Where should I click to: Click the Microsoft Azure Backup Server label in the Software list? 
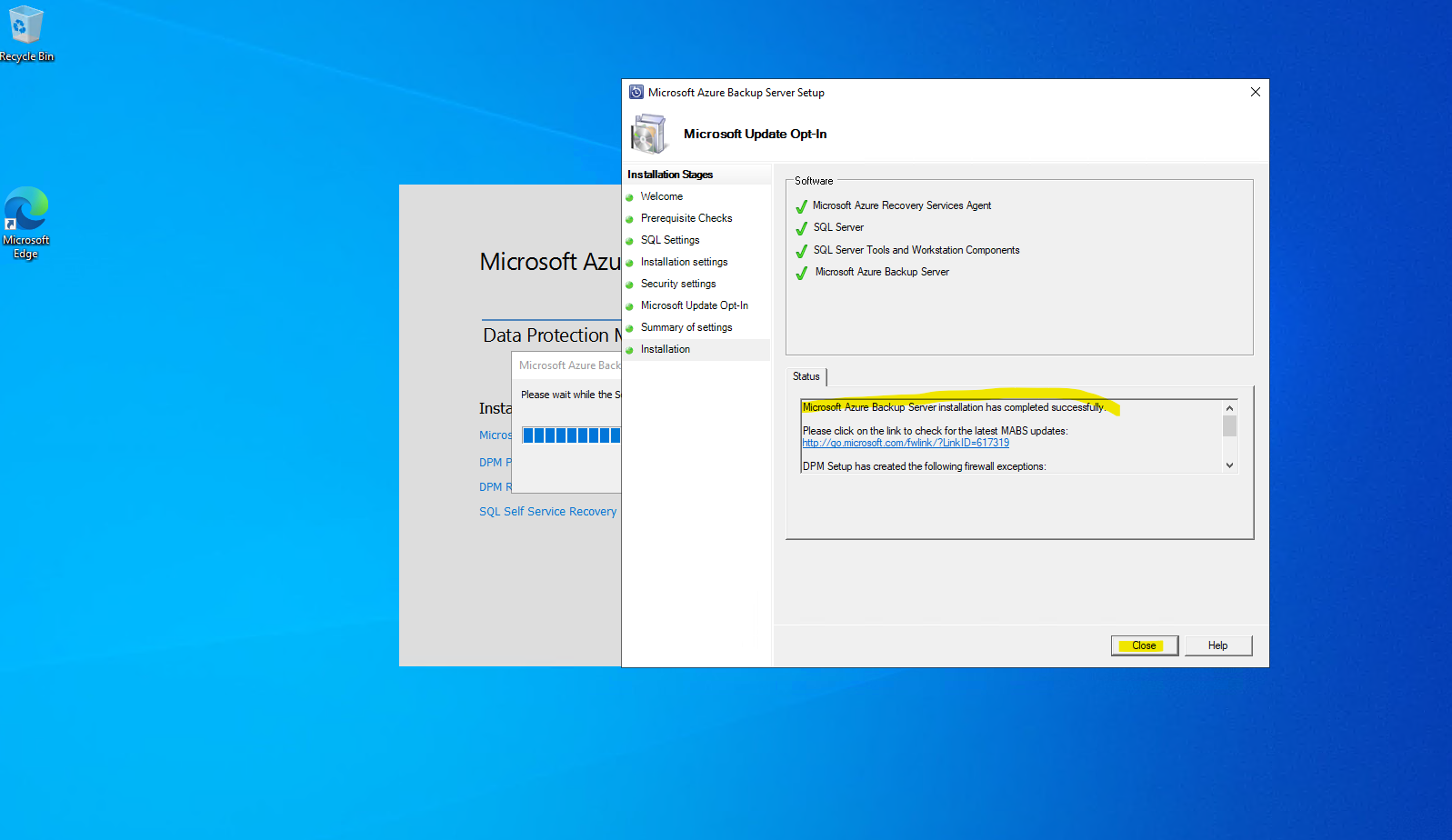pyautogui.click(x=882, y=272)
